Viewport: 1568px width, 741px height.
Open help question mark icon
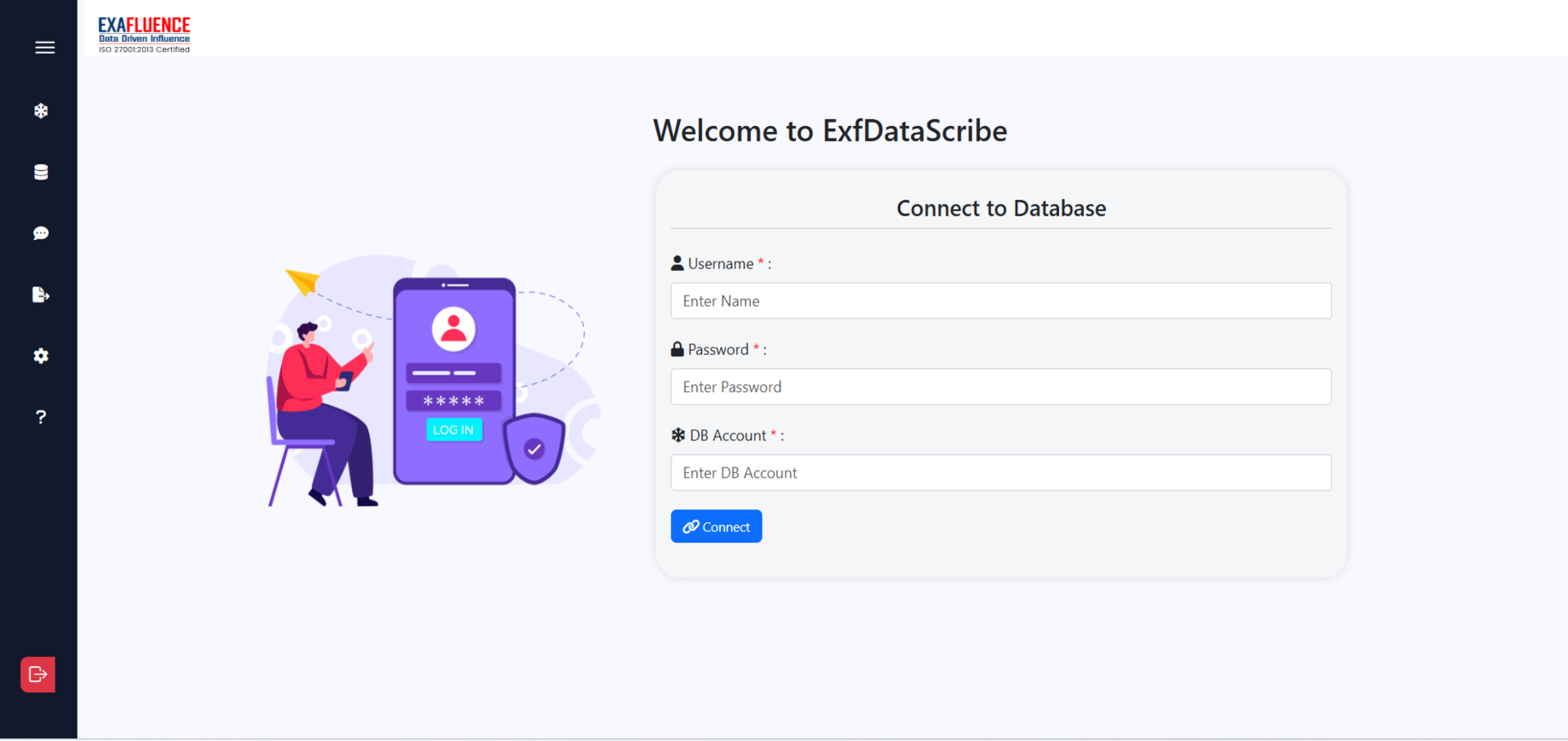[x=41, y=416]
